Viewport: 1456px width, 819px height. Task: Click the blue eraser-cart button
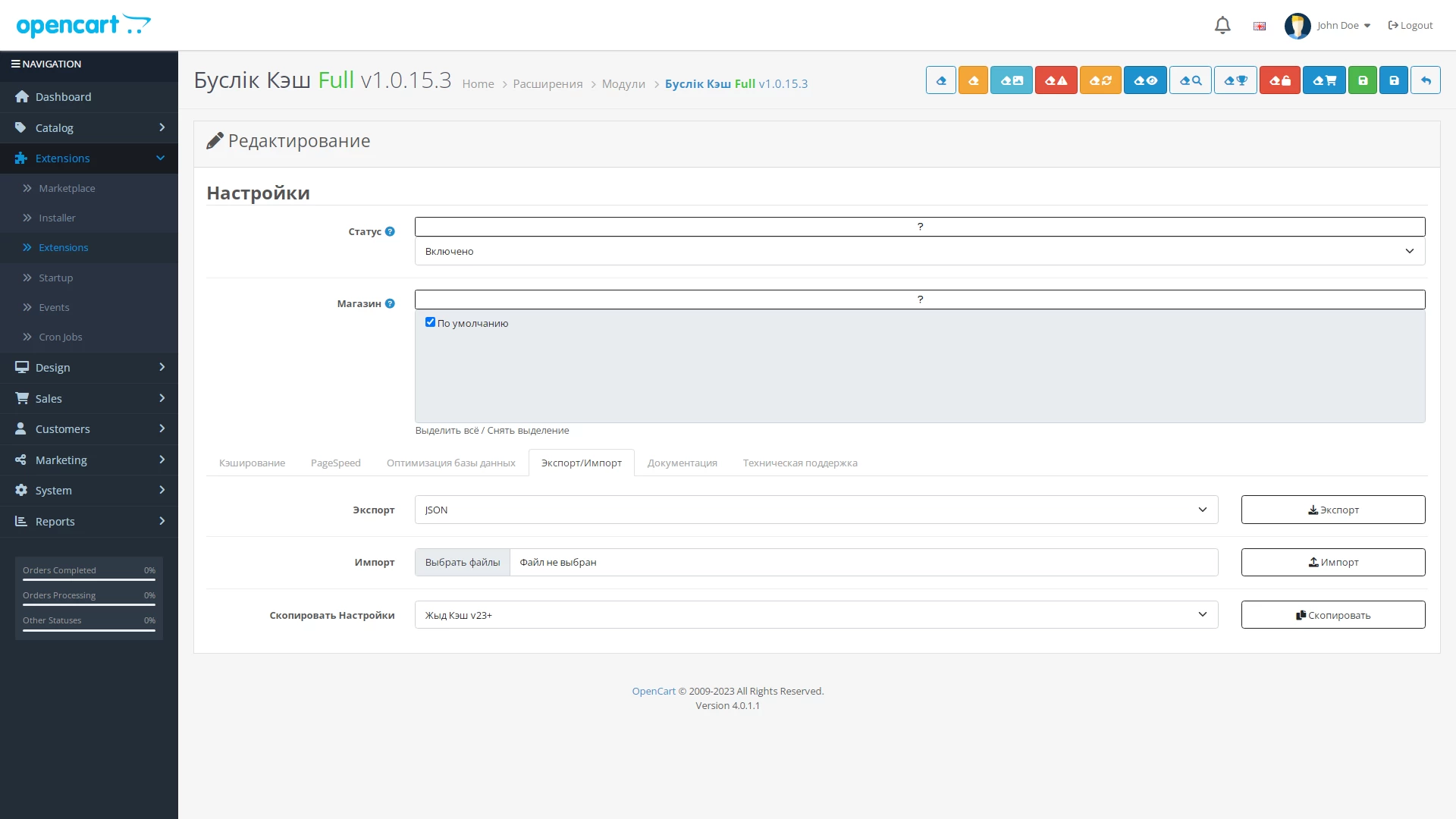tap(1324, 80)
